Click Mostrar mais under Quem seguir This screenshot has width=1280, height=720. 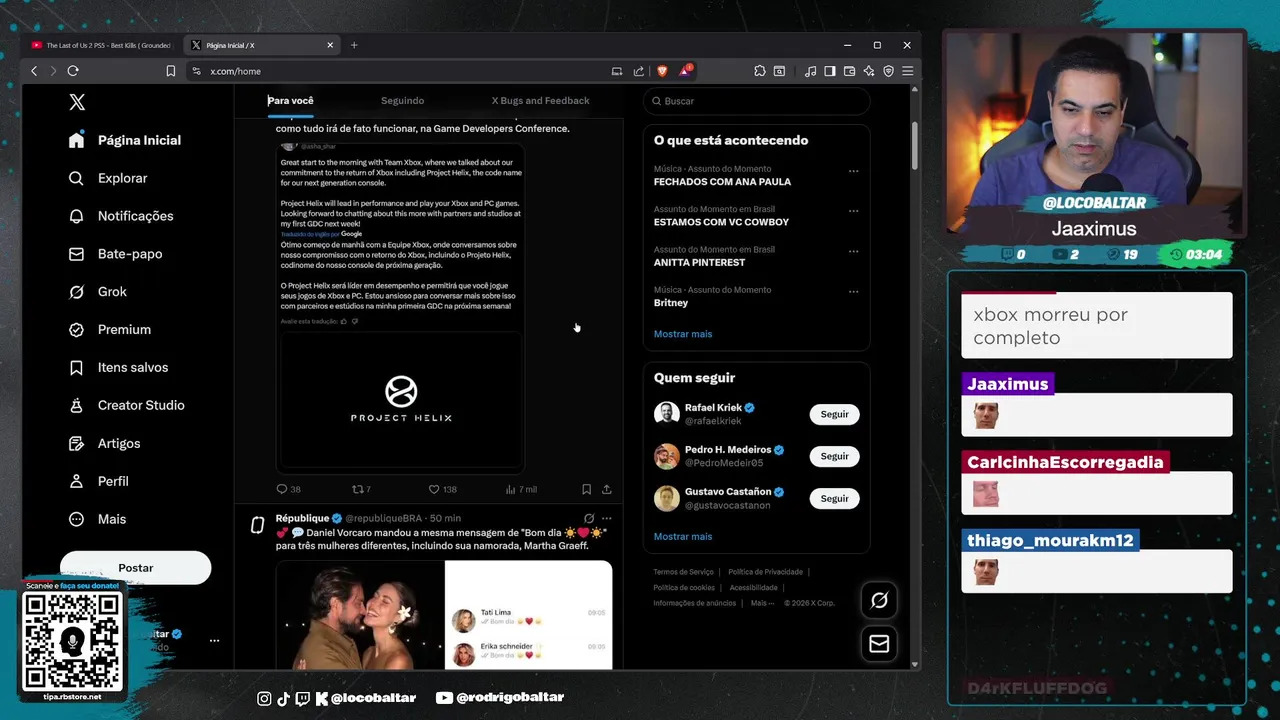coord(683,537)
